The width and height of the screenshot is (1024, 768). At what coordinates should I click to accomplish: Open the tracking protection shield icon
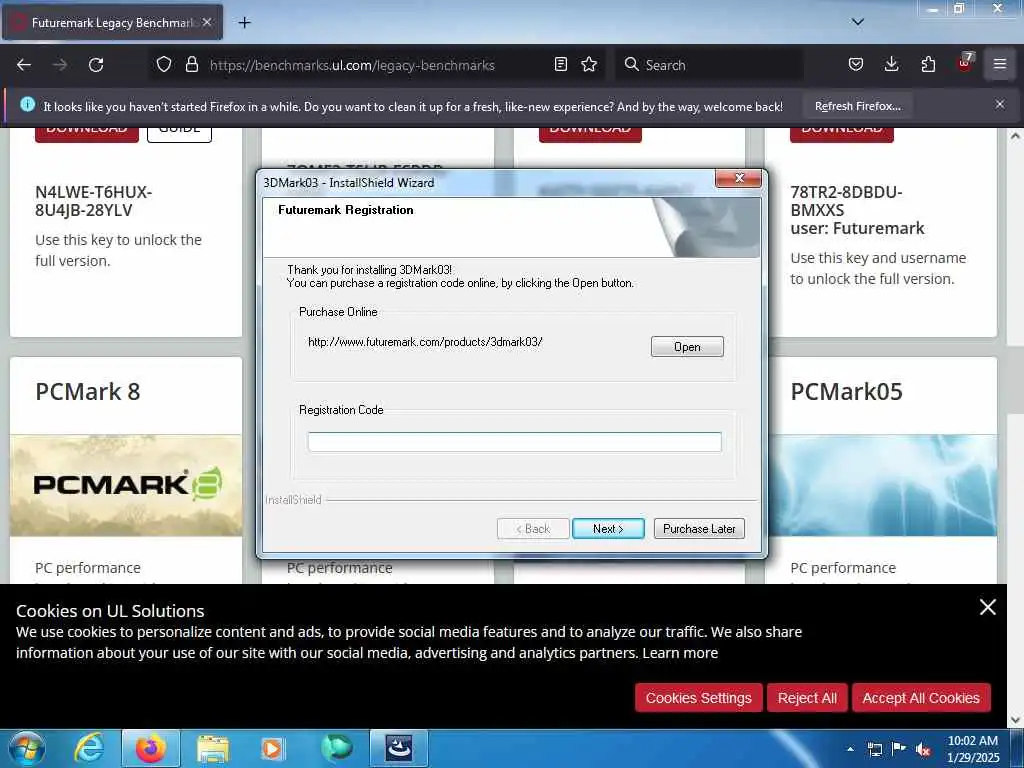click(x=164, y=64)
